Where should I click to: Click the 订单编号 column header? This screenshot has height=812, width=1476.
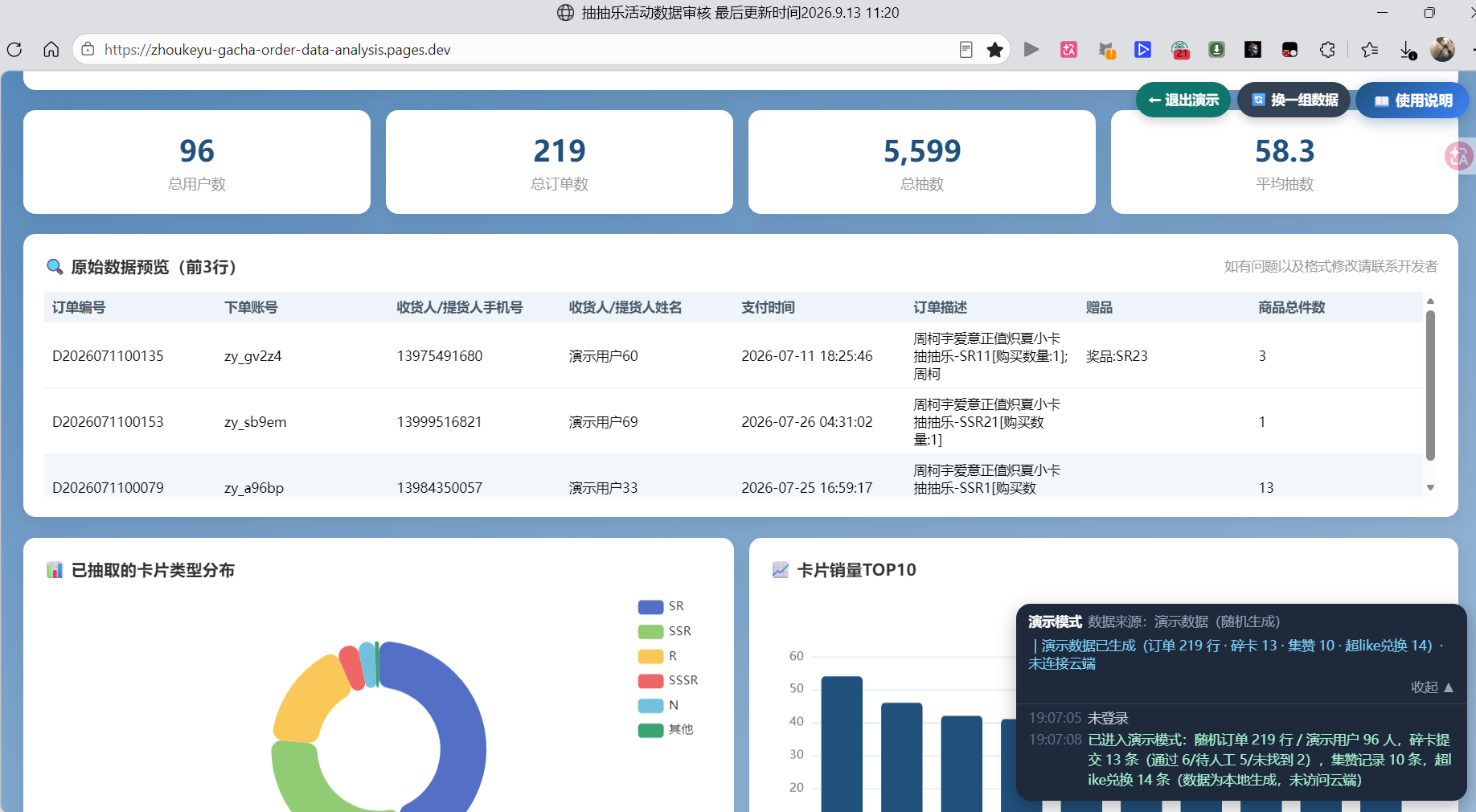tap(79, 307)
